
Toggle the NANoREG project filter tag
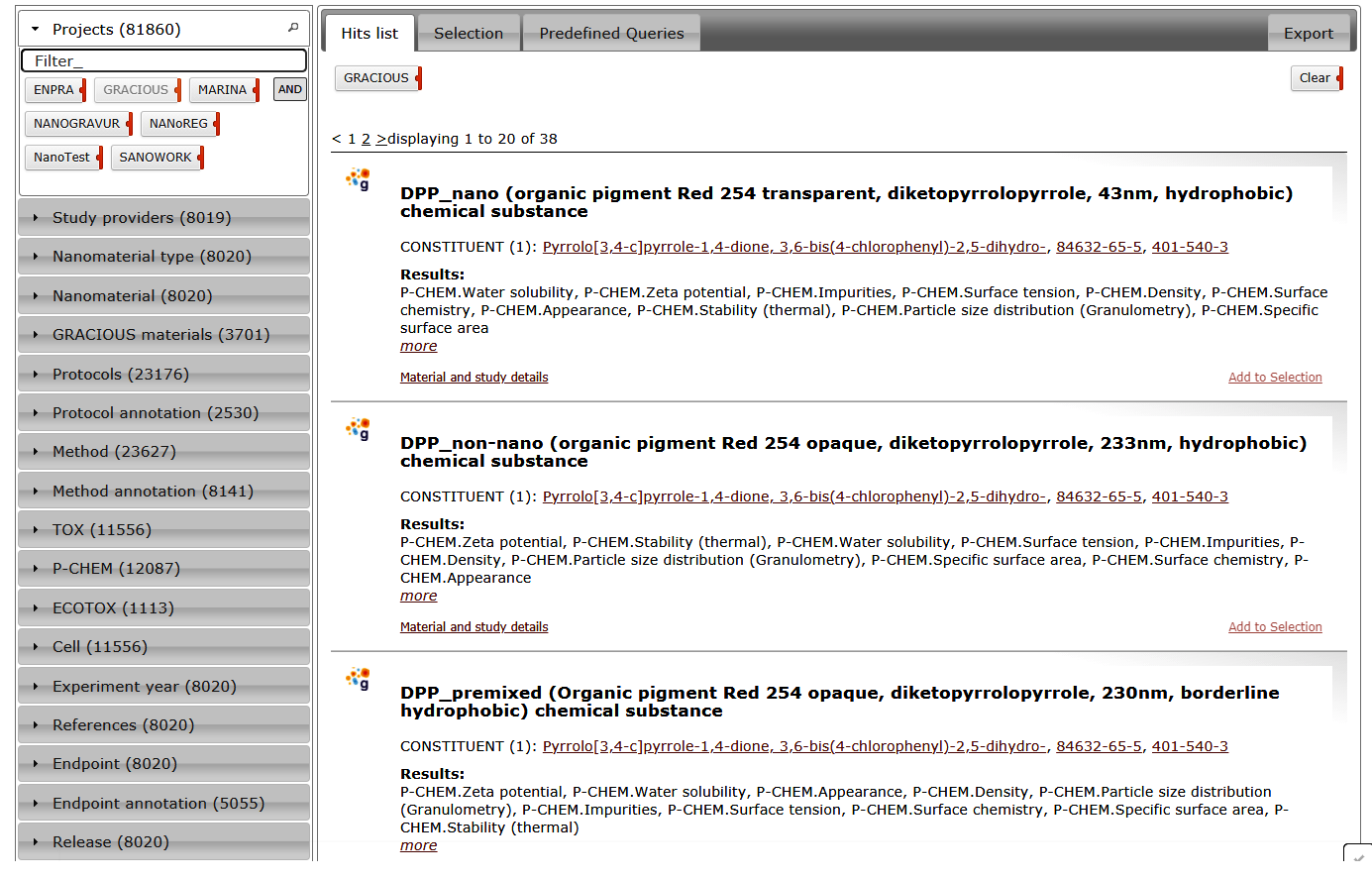coord(178,124)
